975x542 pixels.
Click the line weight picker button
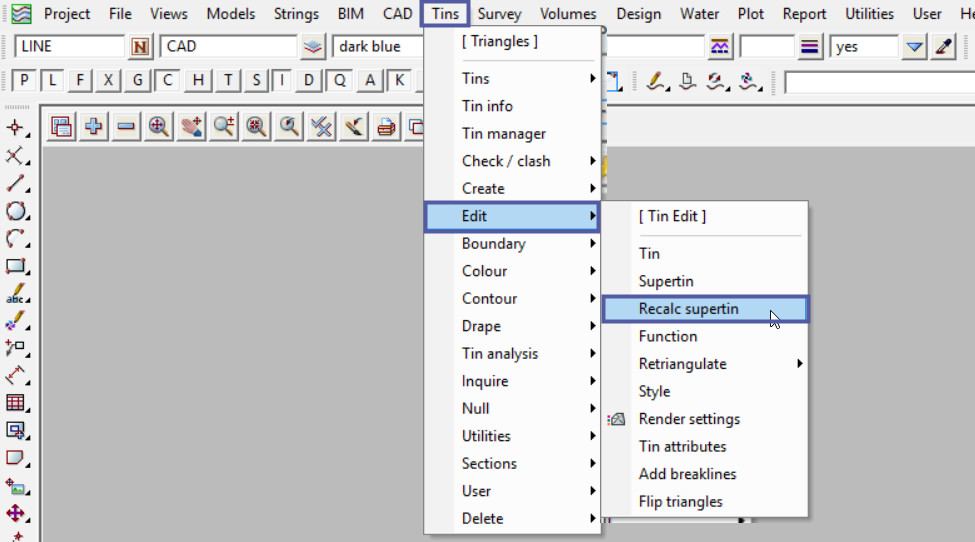tap(810, 47)
